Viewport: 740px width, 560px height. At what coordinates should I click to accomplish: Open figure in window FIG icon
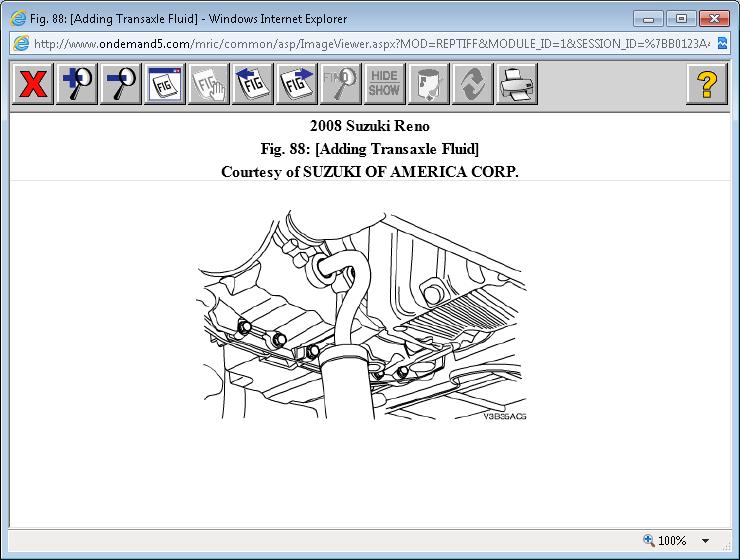165,84
